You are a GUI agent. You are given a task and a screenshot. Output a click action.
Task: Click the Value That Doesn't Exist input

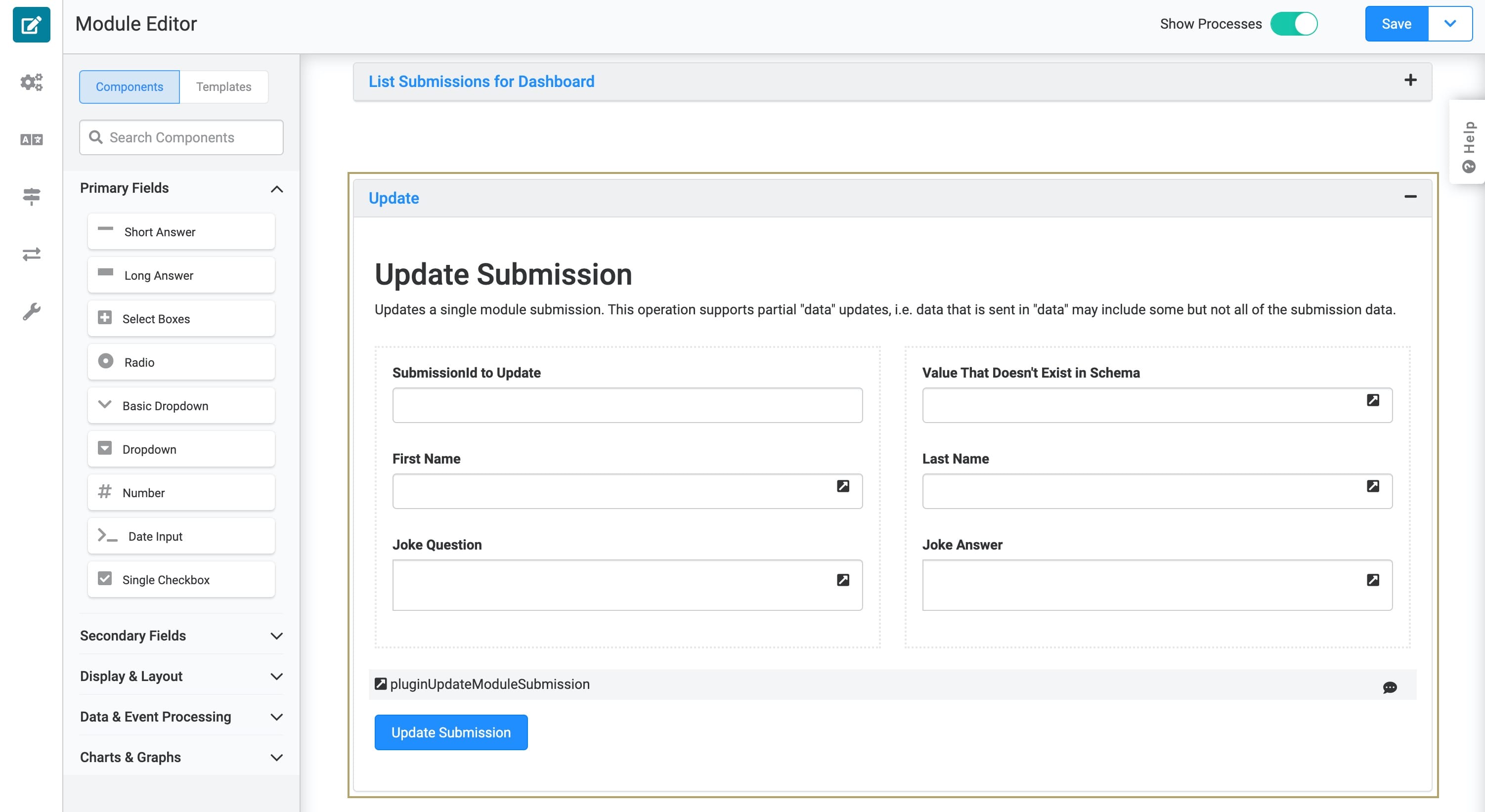click(1157, 405)
